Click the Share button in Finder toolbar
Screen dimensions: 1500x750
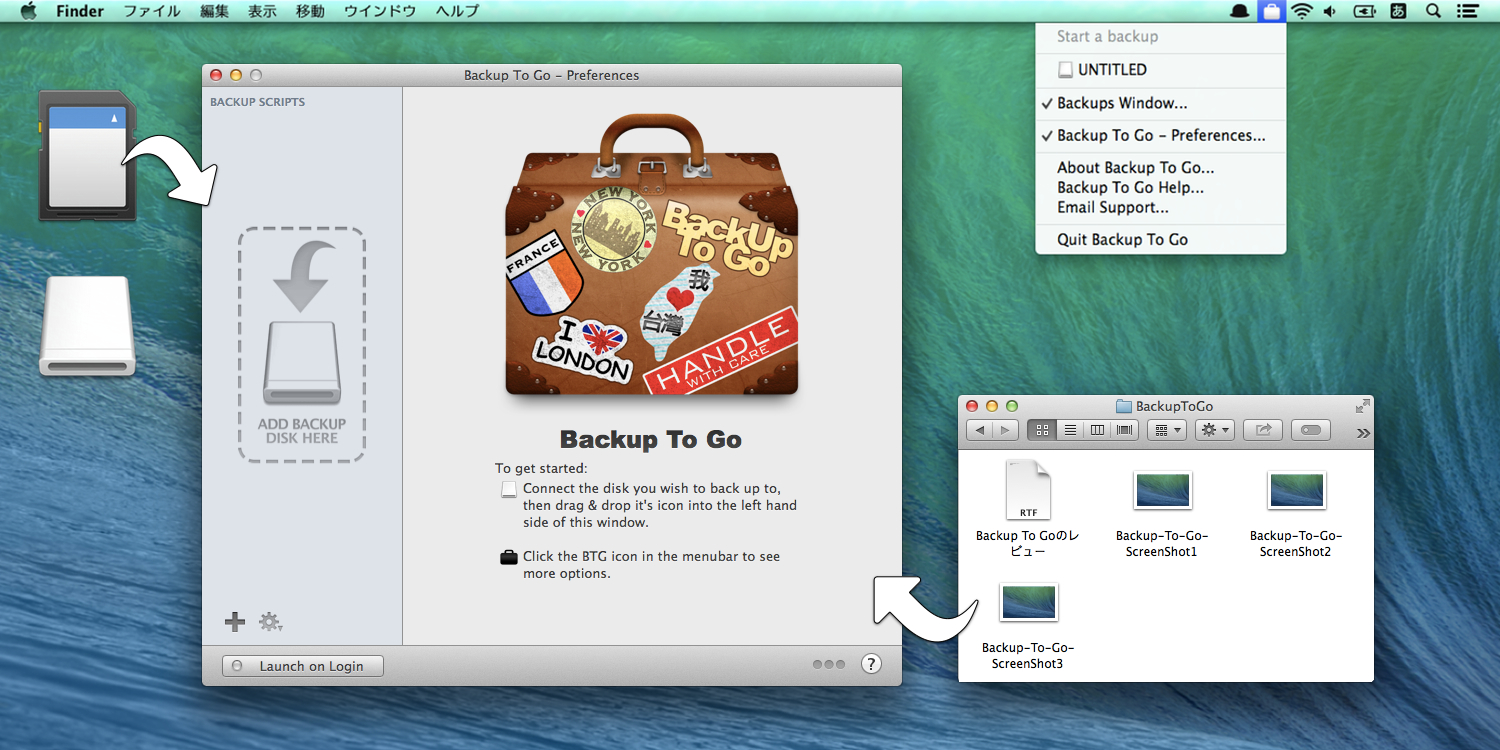(x=1263, y=430)
